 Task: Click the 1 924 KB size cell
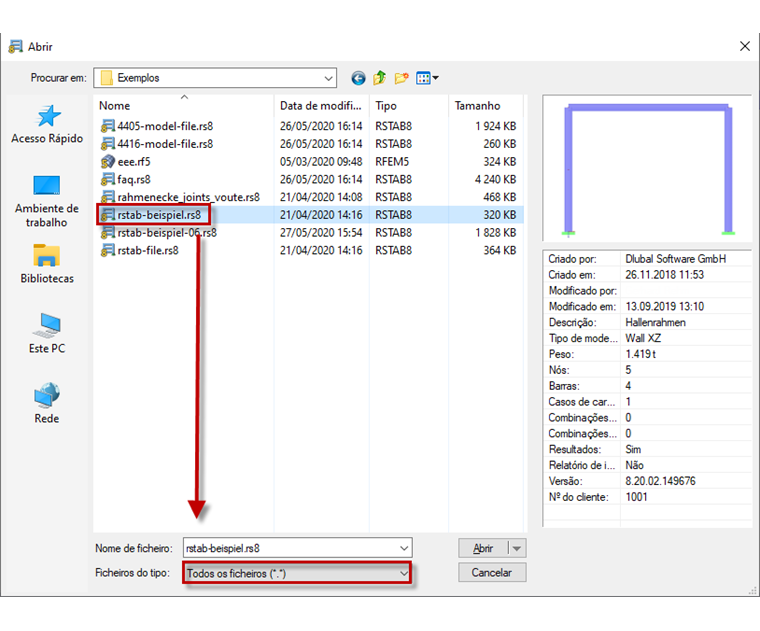[496, 126]
